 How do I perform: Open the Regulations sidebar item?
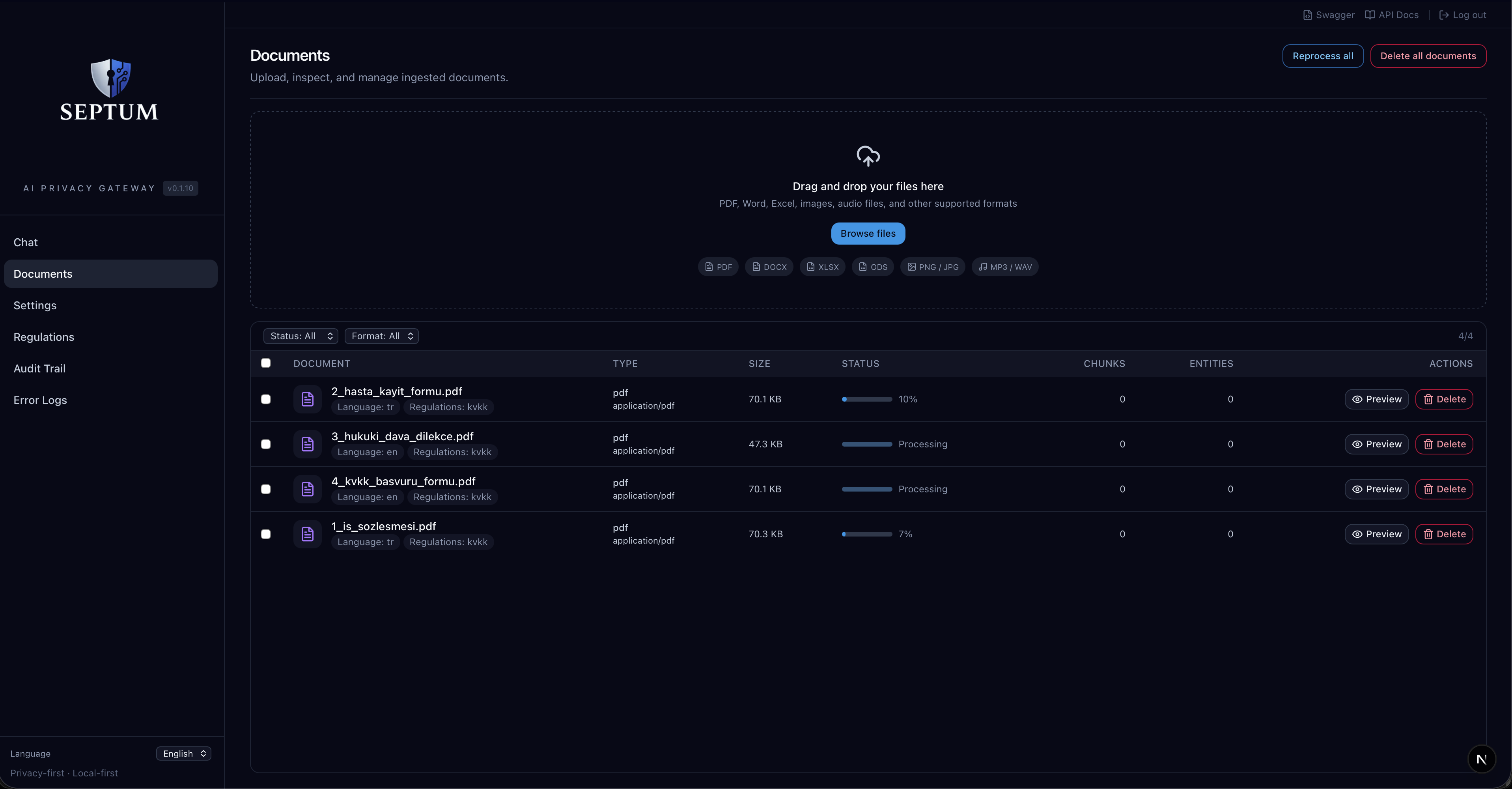44,337
